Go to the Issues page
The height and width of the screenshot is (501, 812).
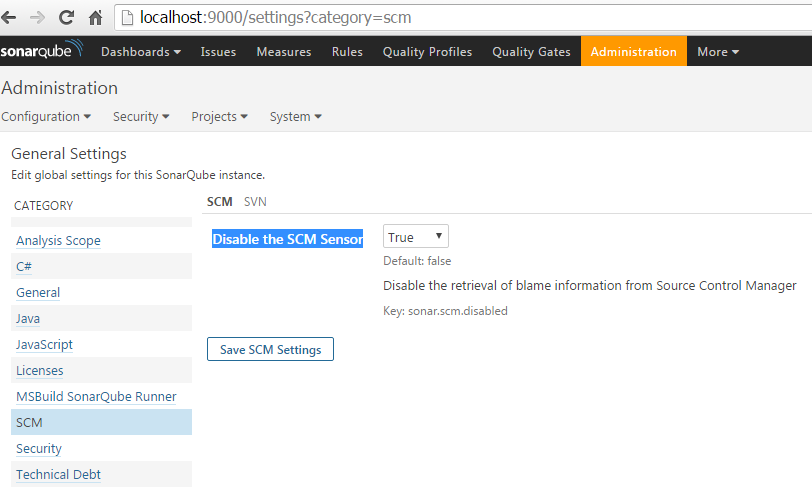pos(218,52)
